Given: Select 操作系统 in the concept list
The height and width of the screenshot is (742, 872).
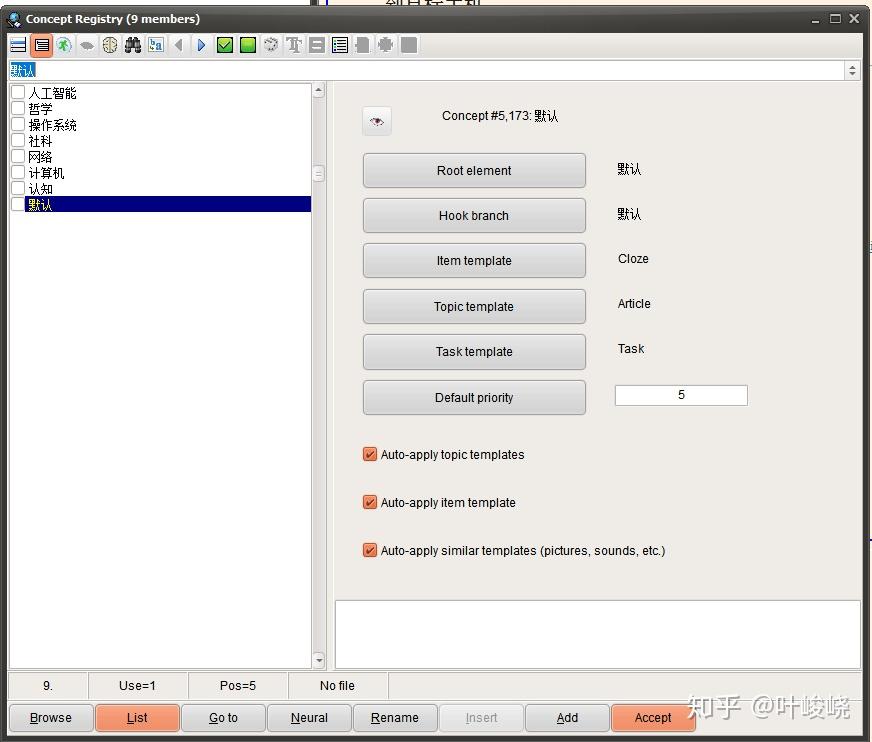Looking at the screenshot, I should pos(52,125).
